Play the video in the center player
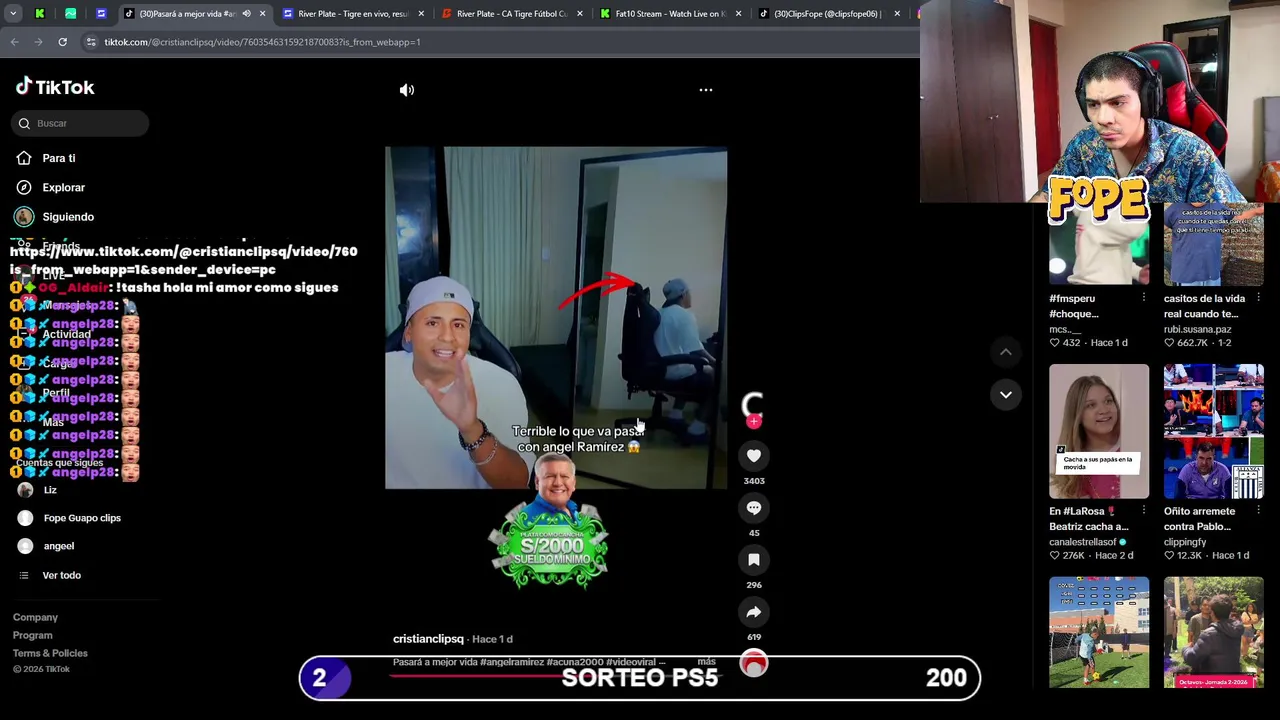1280x720 pixels. [556, 318]
